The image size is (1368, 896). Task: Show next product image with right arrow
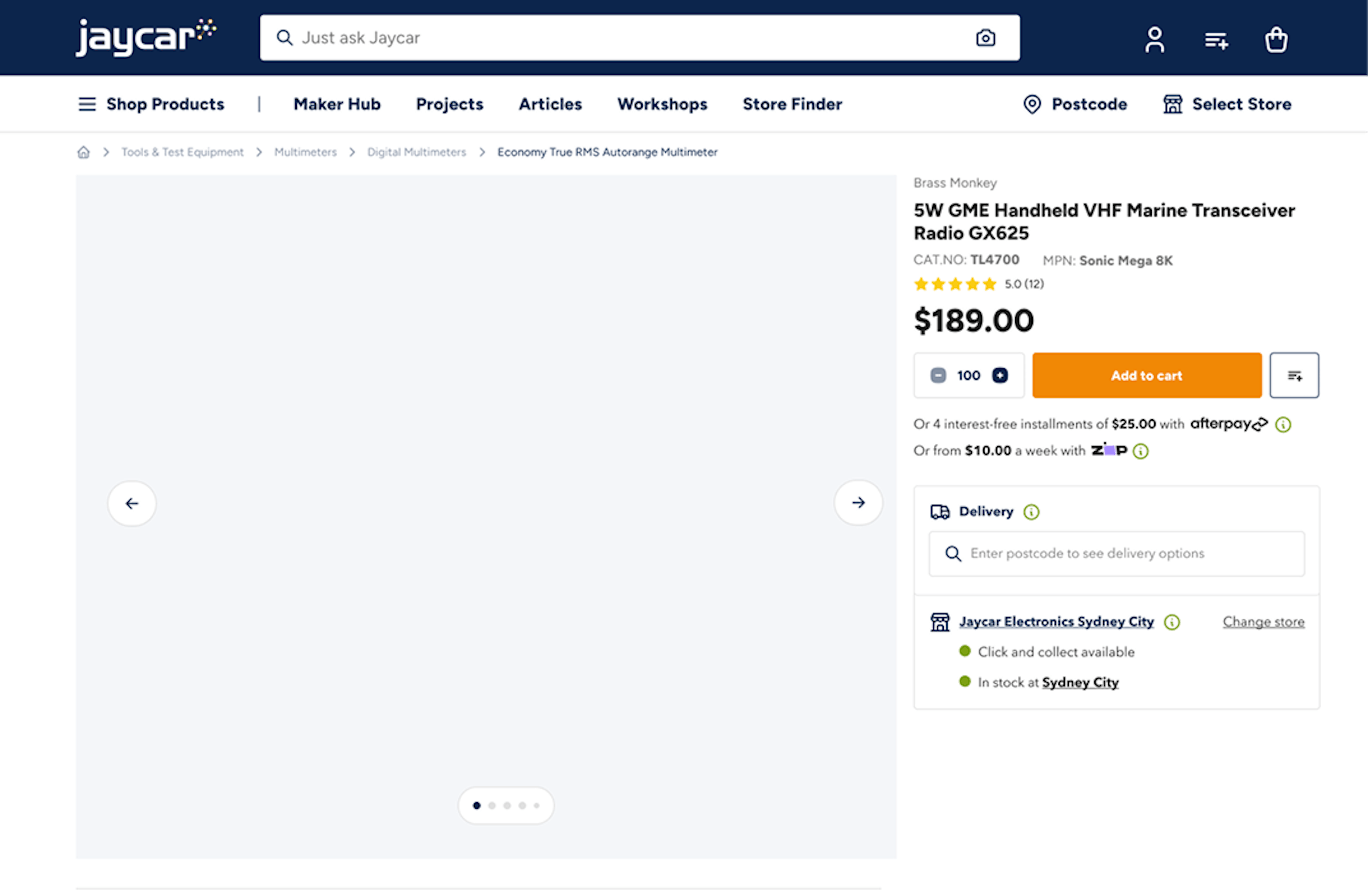tap(858, 503)
